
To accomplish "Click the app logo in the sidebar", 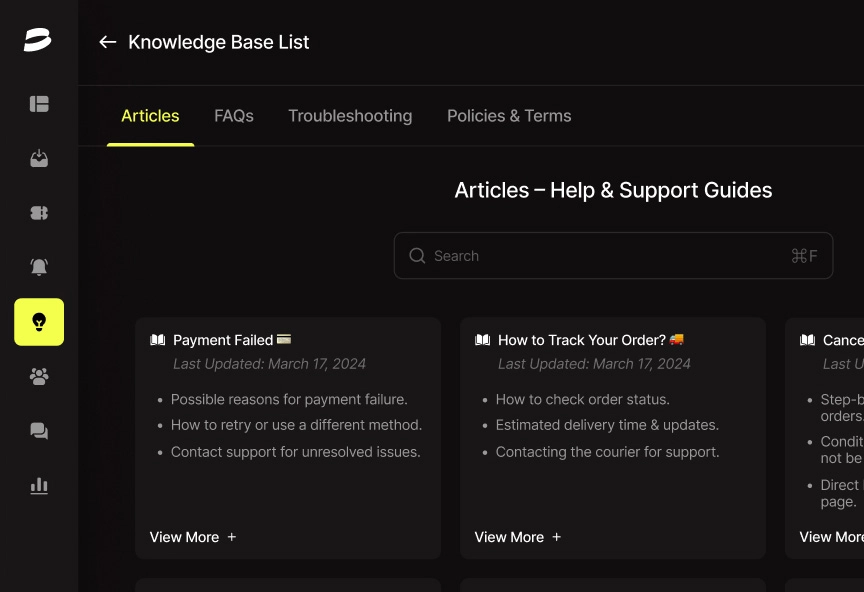I will coord(38,41).
